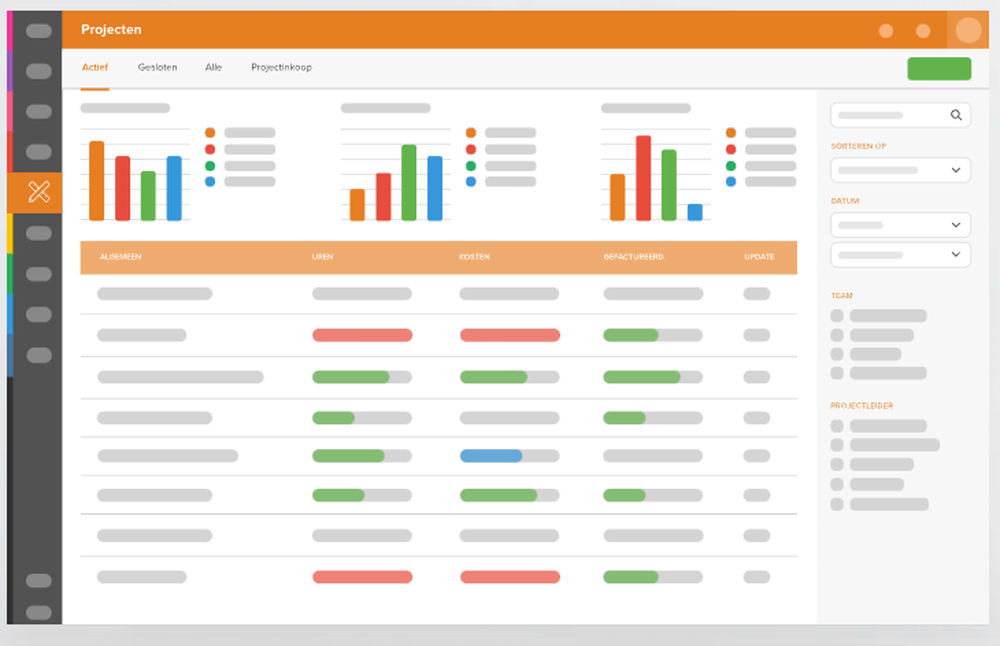Switch to the Actief tab
The width and height of the screenshot is (1000, 646).
pos(95,67)
